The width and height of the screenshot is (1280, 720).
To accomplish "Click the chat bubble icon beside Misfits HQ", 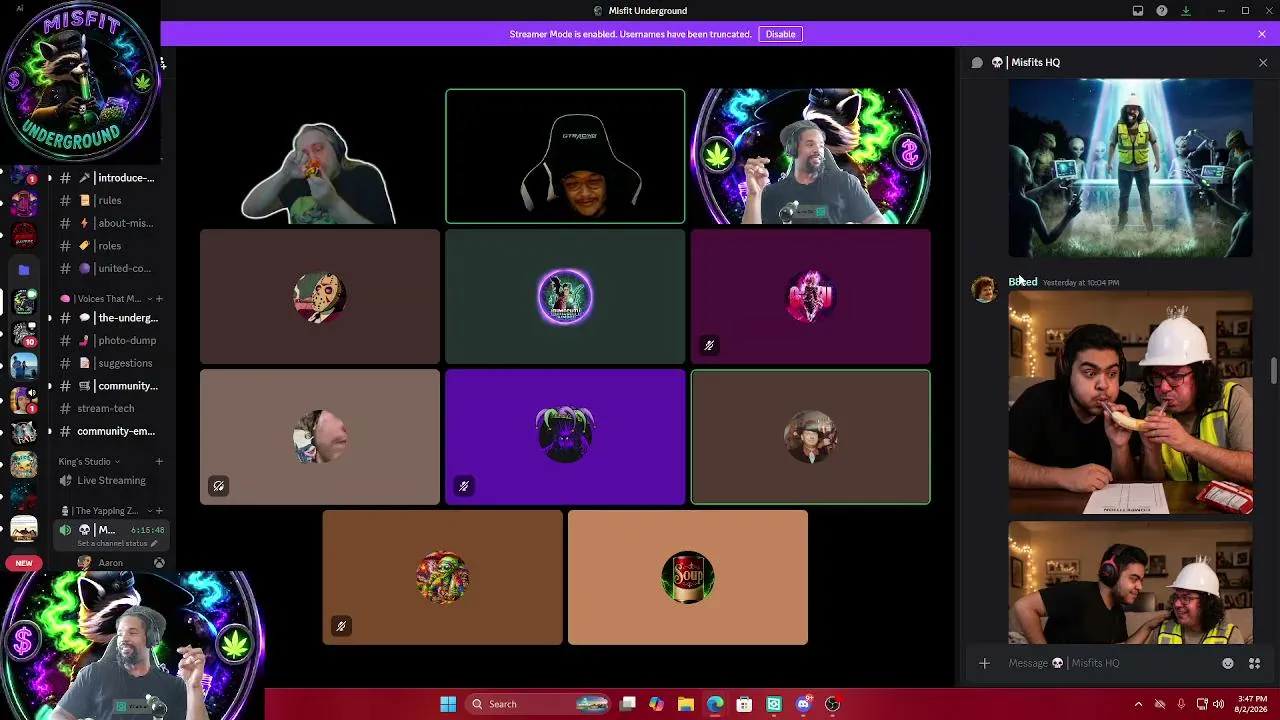I will 977,62.
